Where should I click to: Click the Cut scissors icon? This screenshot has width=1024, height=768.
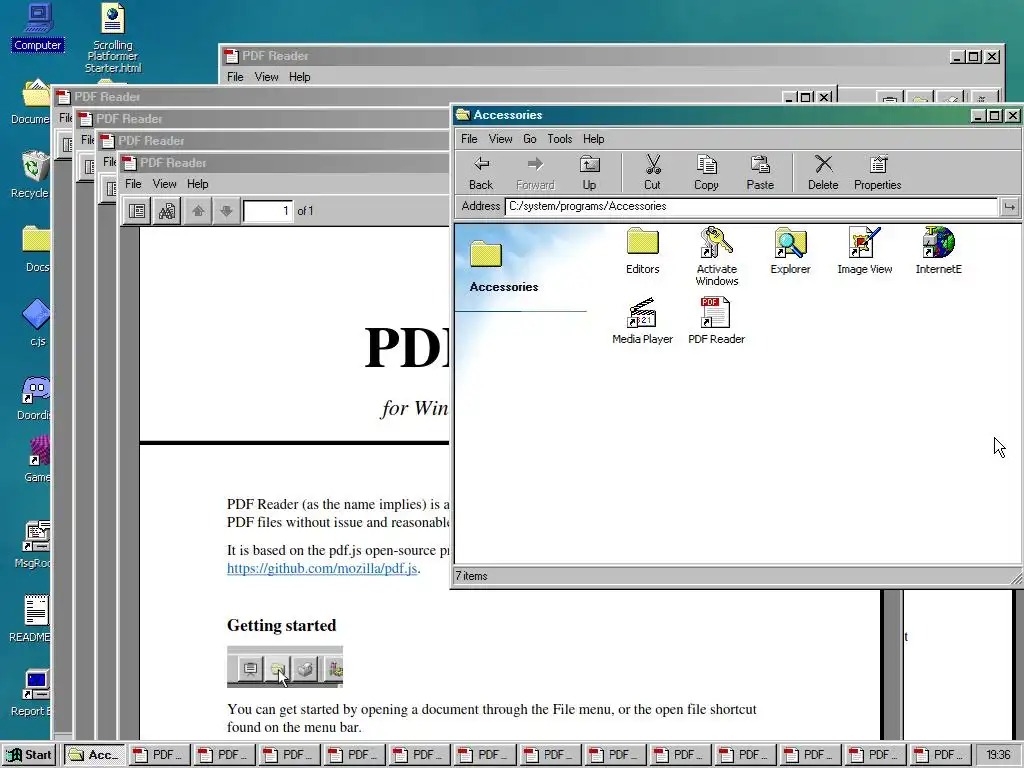coord(652,172)
